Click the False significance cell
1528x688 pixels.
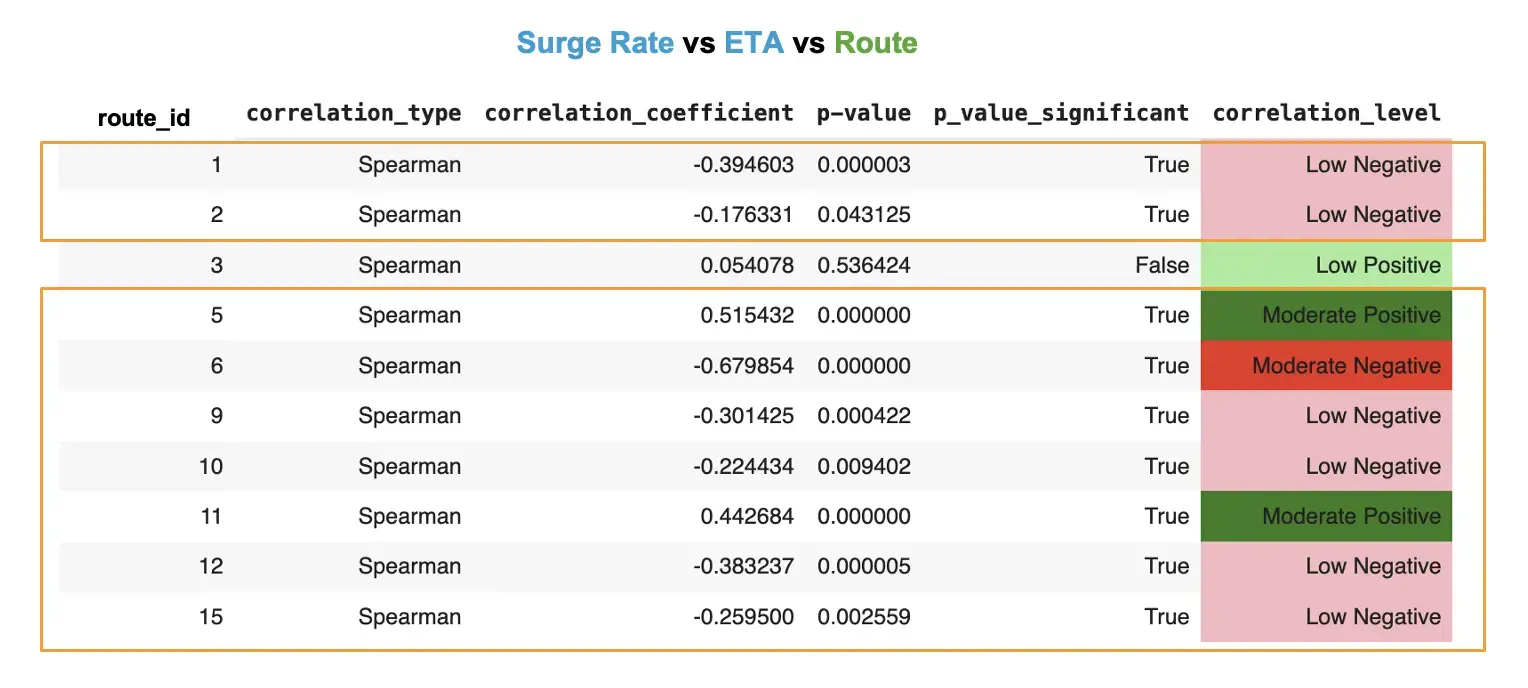click(x=1162, y=265)
